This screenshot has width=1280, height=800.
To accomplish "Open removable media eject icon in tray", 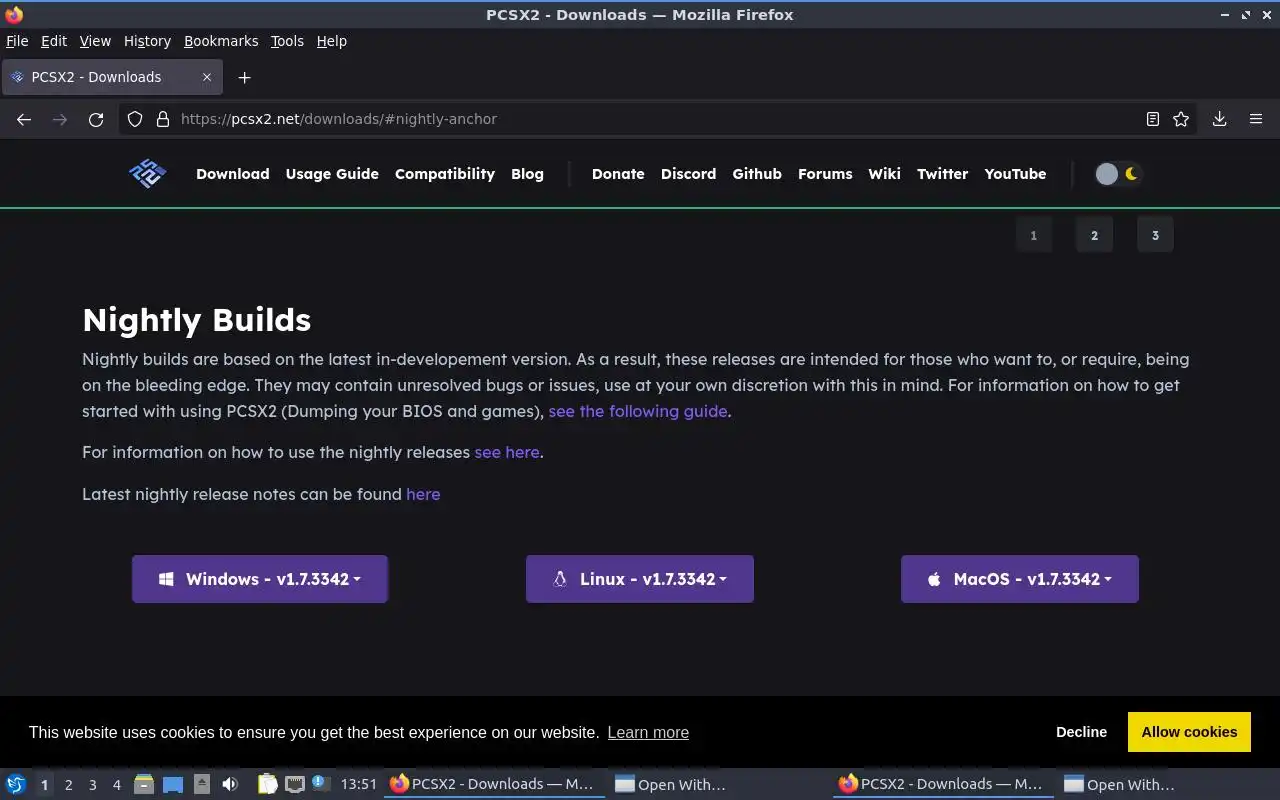I will [x=202, y=784].
